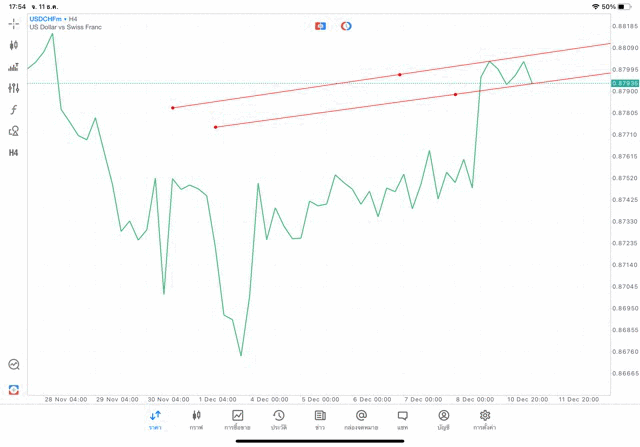The image size is (640, 447).
Task: Open the ข่าว news tab
Action: tap(320, 420)
